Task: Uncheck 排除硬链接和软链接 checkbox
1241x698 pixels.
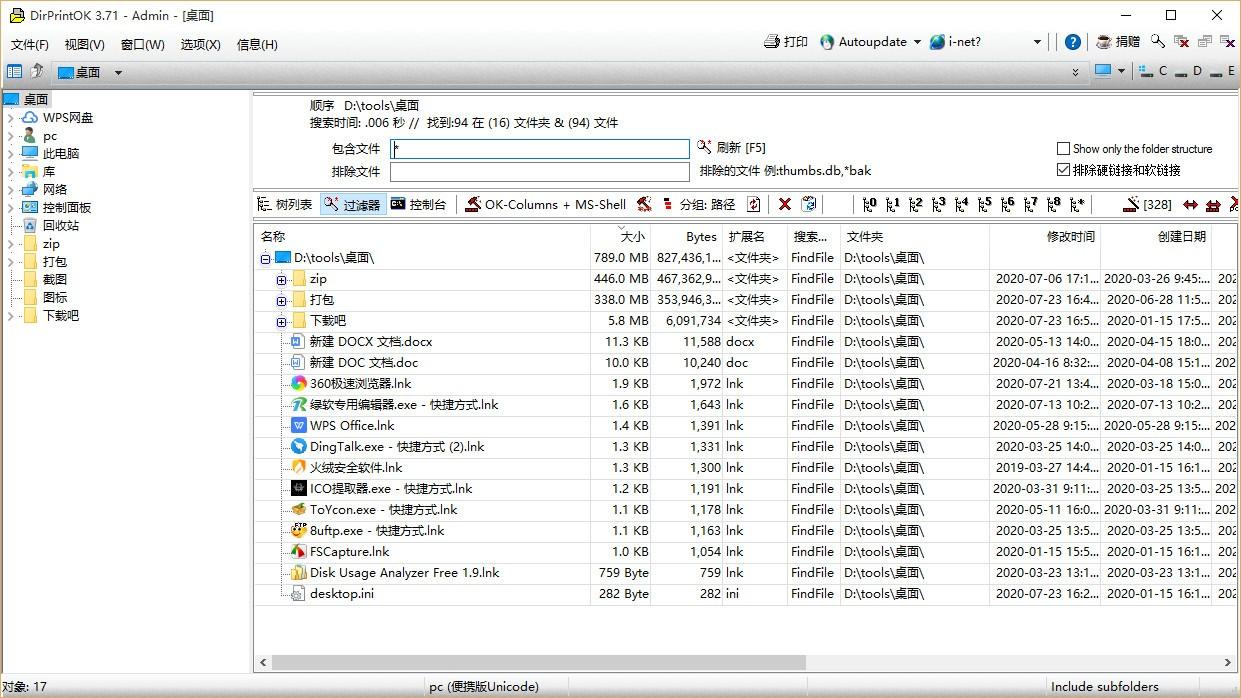Action: click(x=1064, y=170)
